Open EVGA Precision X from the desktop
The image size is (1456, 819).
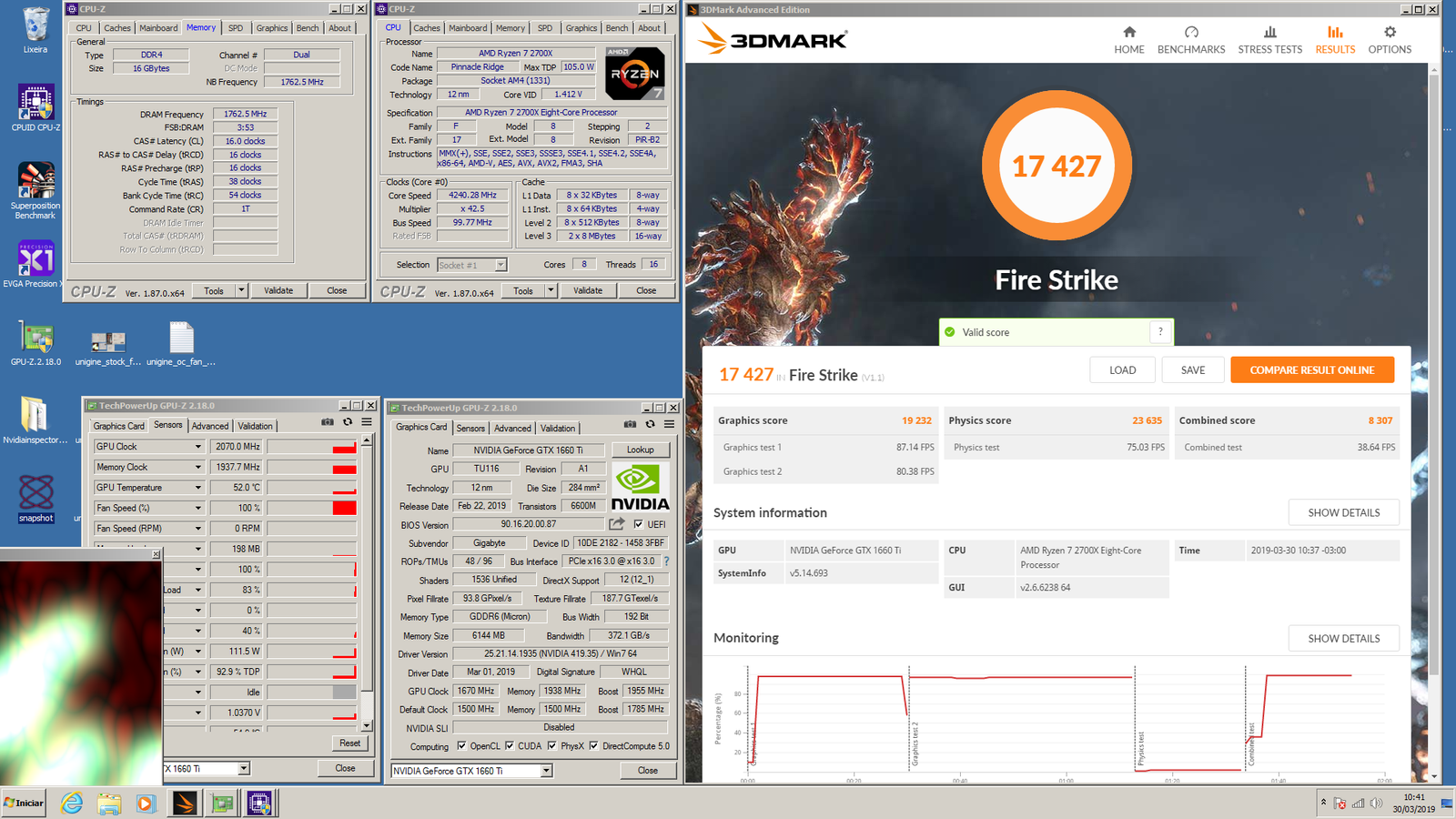coord(35,259)
